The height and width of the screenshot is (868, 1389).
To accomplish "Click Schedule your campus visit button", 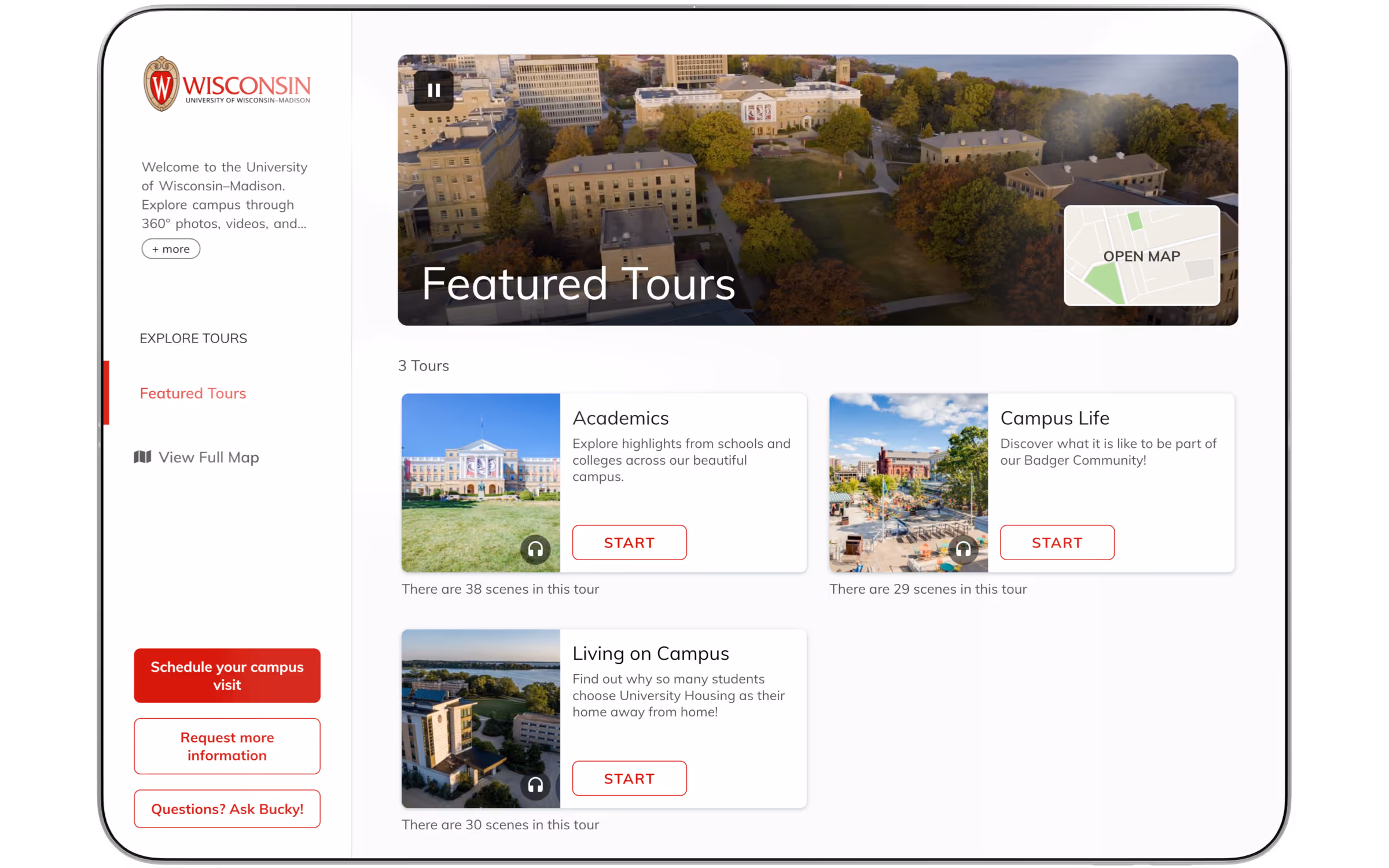I will pyautogui.click(x=227, y=675).
